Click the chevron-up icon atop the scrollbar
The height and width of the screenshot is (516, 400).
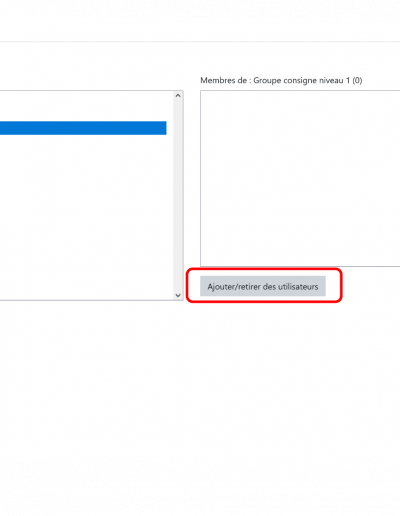(178, 96)
